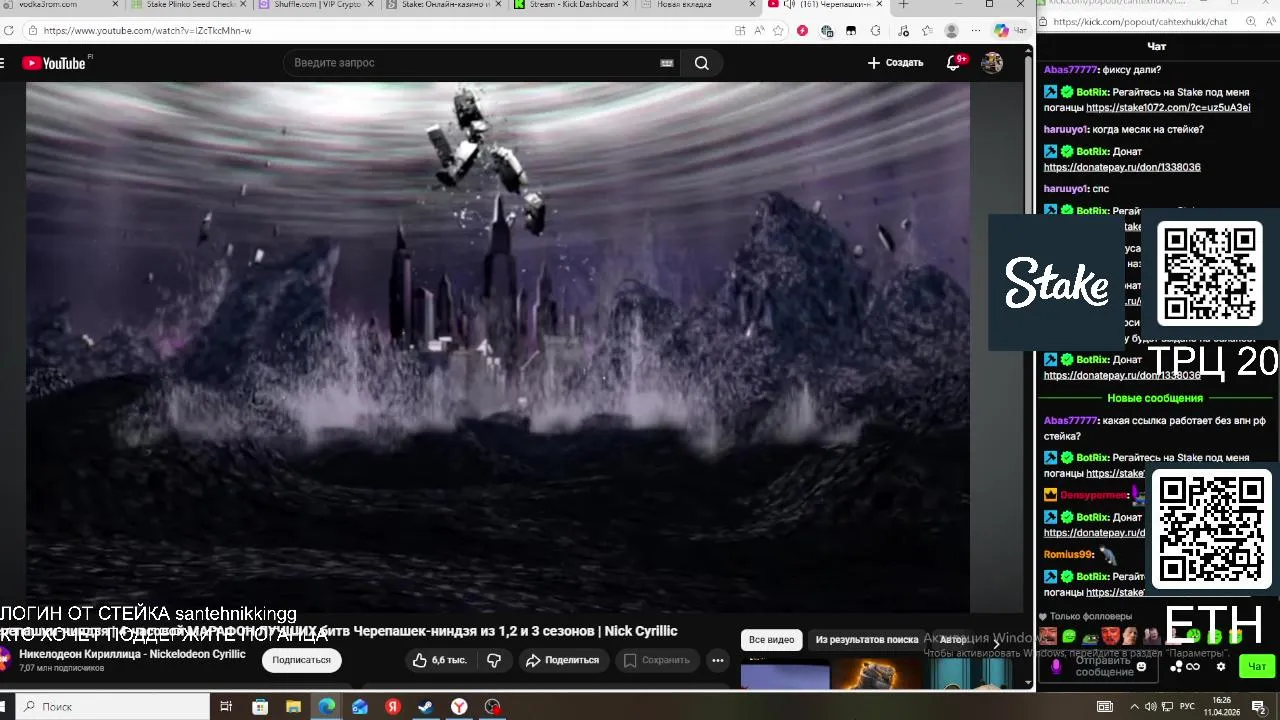
Task: Click username haruuyo1 asking about стейк
Action: tap(1065, 130)
